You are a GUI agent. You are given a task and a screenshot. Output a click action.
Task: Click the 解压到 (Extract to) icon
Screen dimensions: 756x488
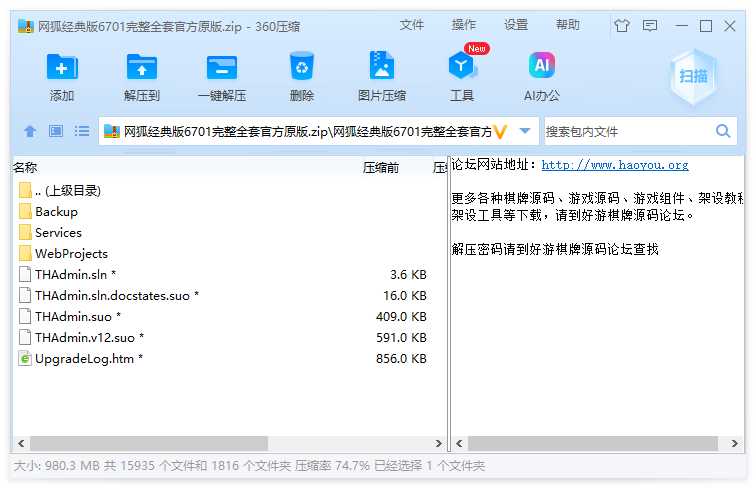tap(141, 67)
